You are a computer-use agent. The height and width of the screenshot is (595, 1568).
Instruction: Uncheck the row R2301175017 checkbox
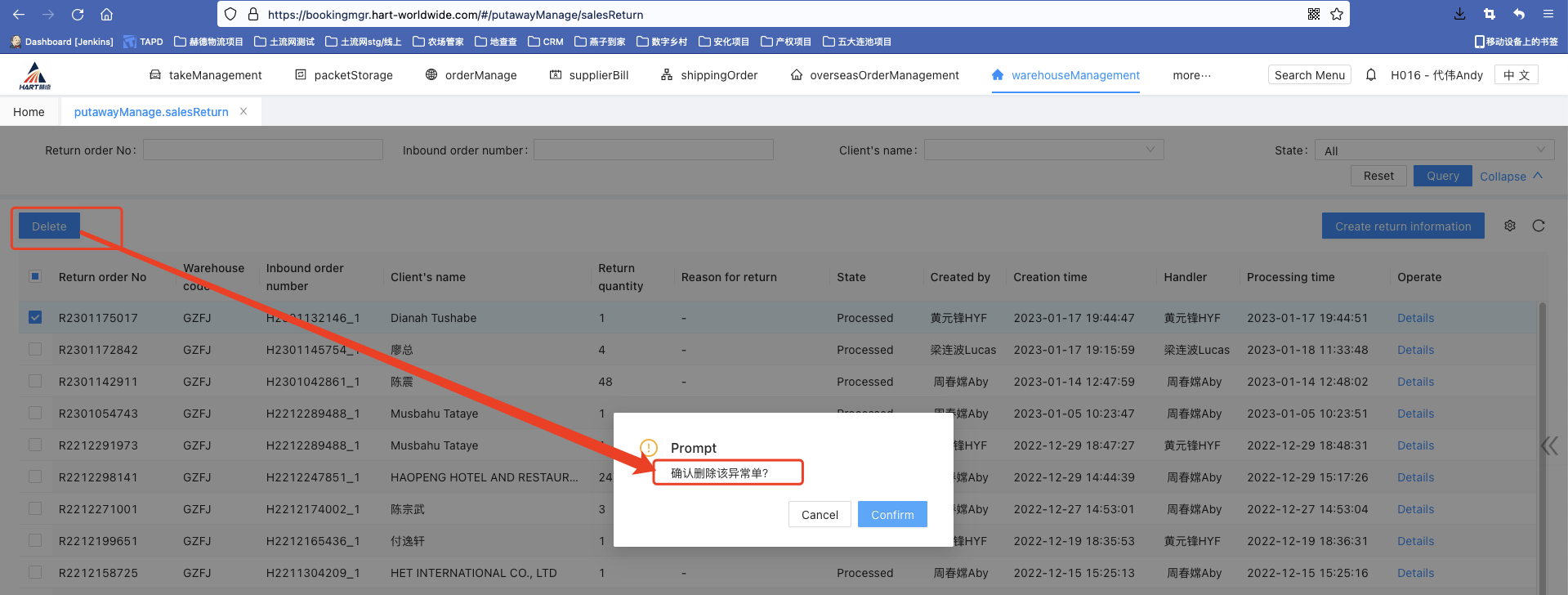[x=35, y=317]
